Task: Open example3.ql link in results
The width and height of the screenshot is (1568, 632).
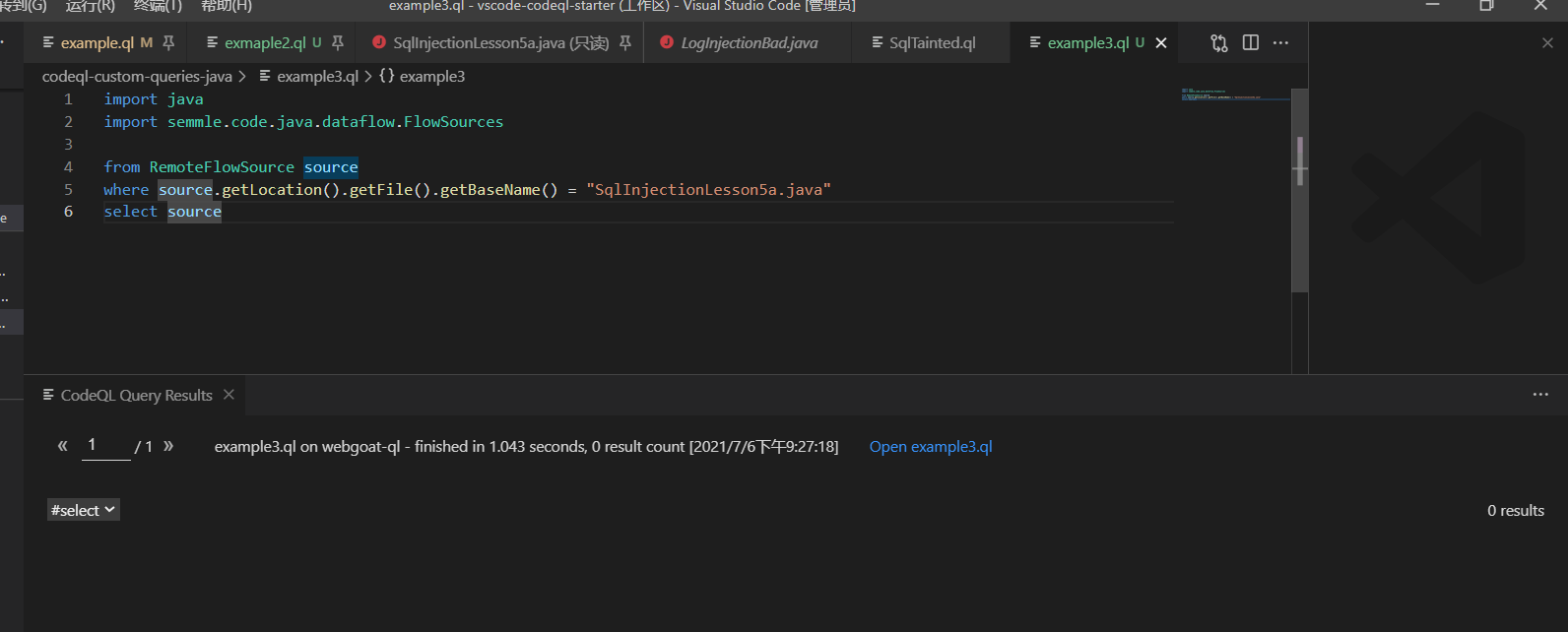Action: pos(931,447)
